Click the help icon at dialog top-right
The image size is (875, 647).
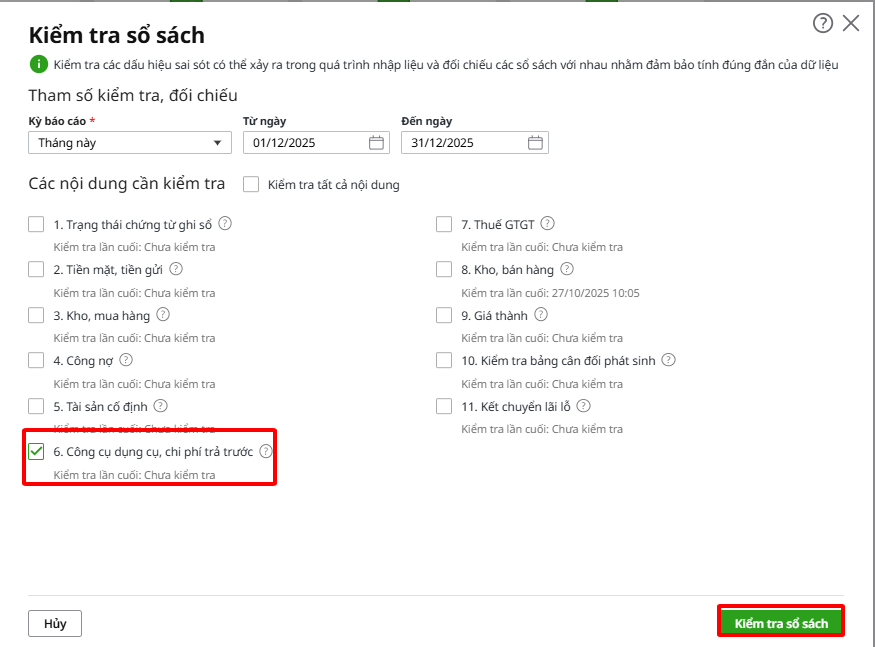tap(823, 24)
